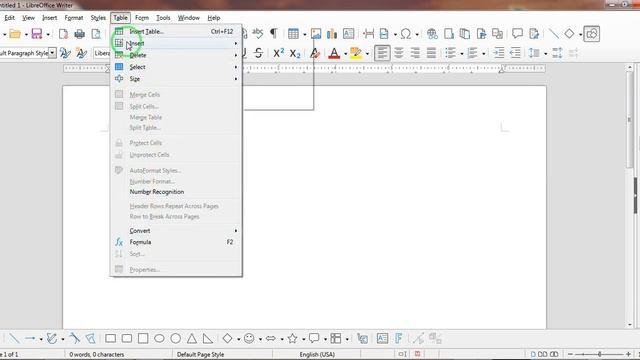Choose Formula from the Table menu
Screen dimensions: 640x360
176,242
